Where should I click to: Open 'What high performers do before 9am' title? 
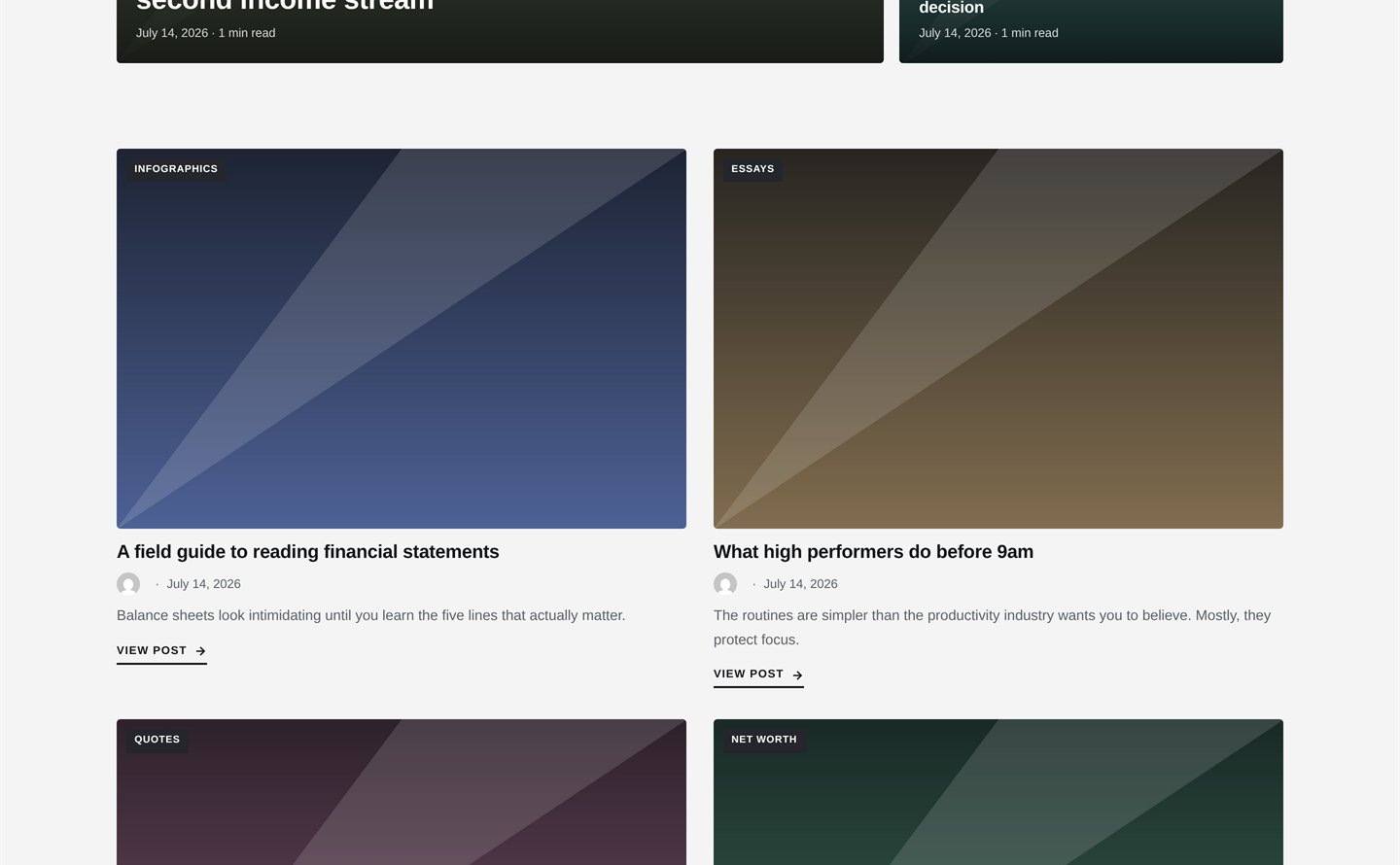coord(873,552)
